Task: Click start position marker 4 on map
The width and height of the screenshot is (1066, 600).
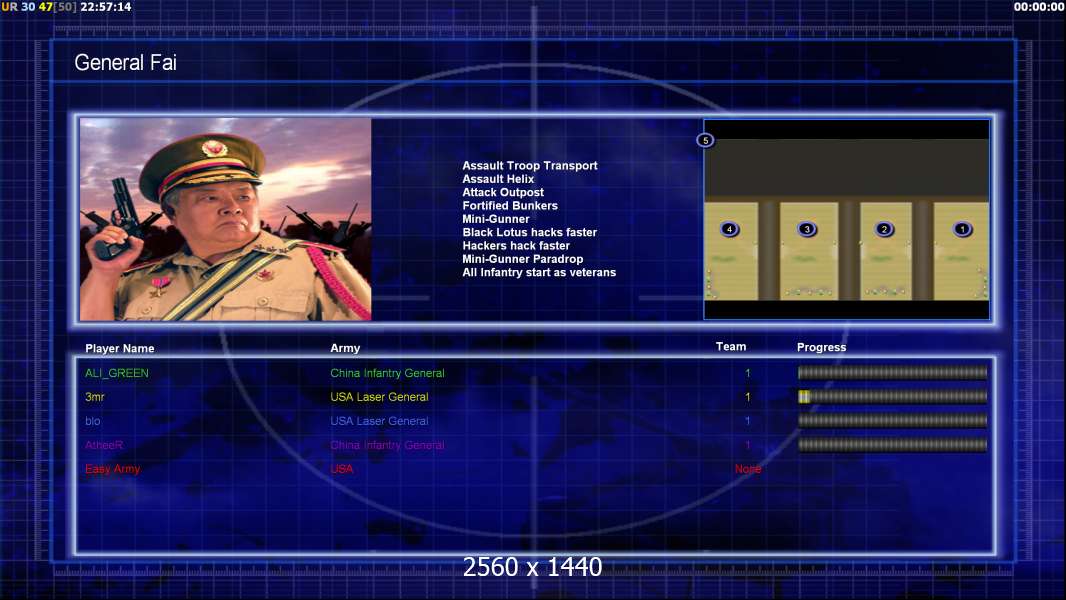Action: [x=729, y=229]
